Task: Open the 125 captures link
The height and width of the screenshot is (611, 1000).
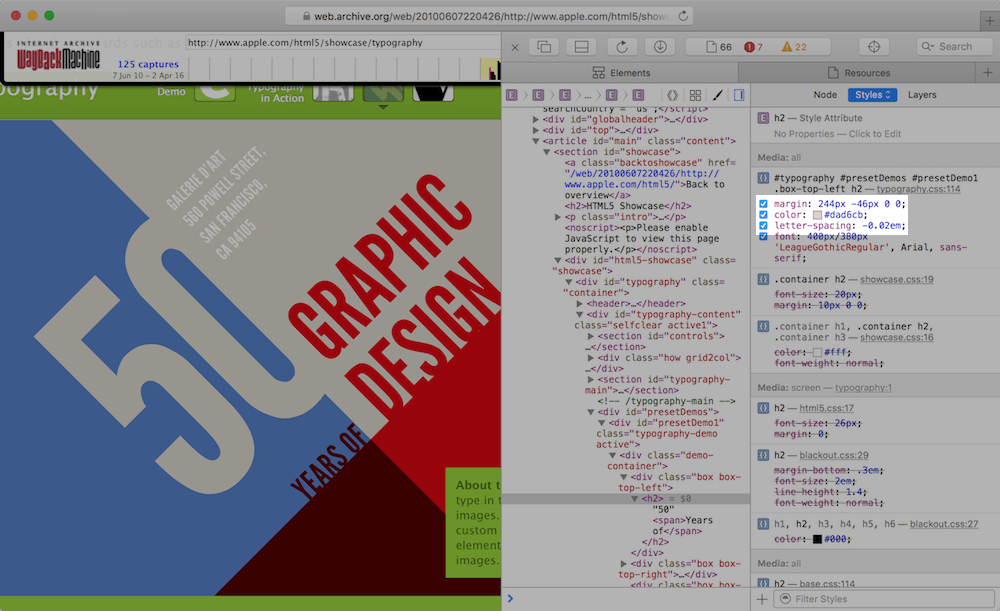Action: [x=148, y=64]
